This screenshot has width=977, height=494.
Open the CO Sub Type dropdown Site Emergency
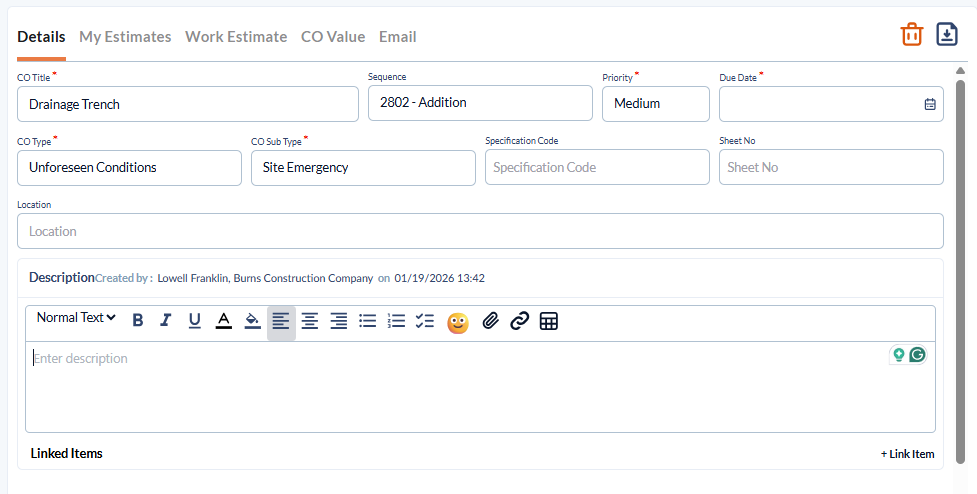(x=363, y=168)
